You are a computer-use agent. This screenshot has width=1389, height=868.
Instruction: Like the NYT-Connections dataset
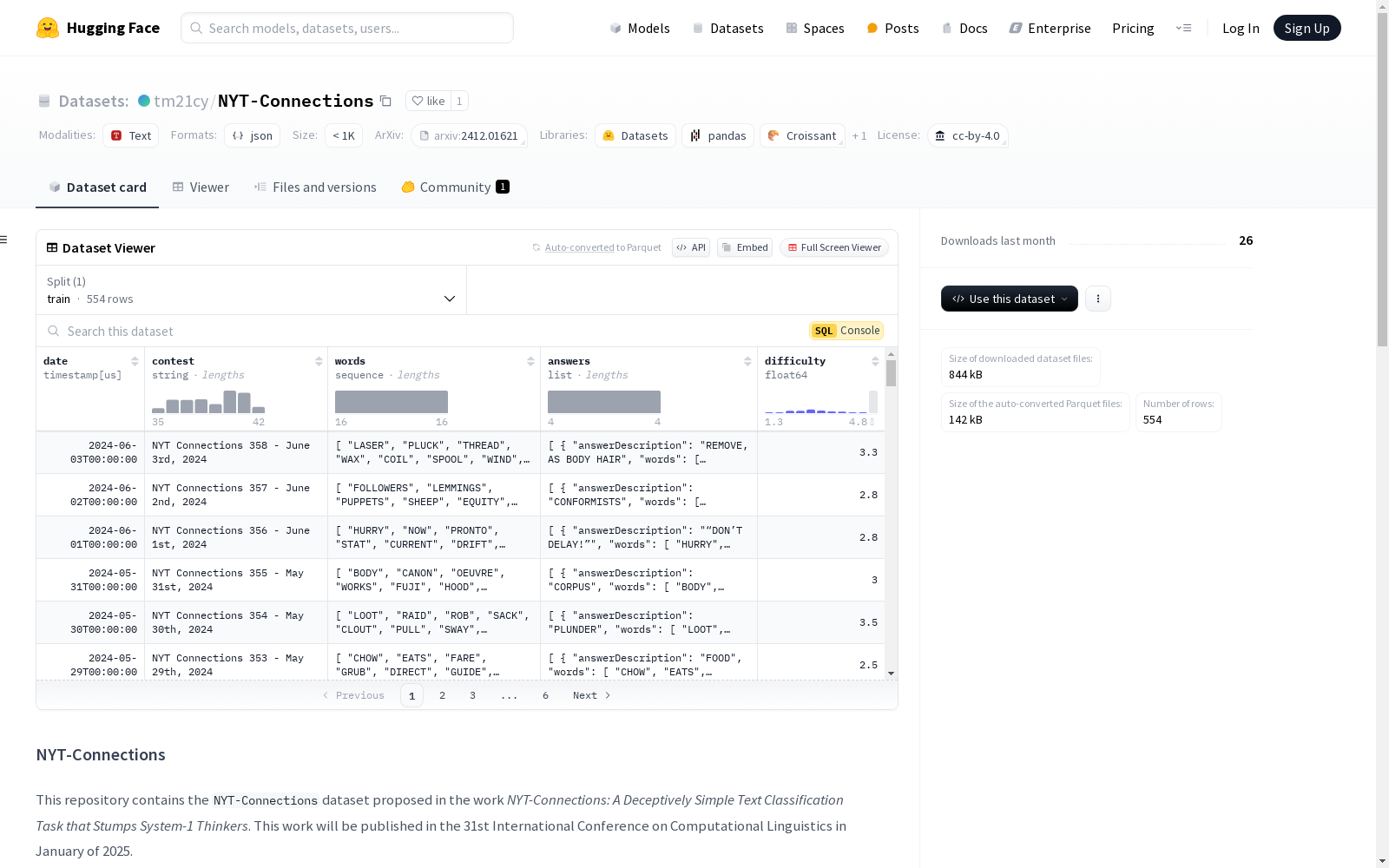[x=428, y=101]
